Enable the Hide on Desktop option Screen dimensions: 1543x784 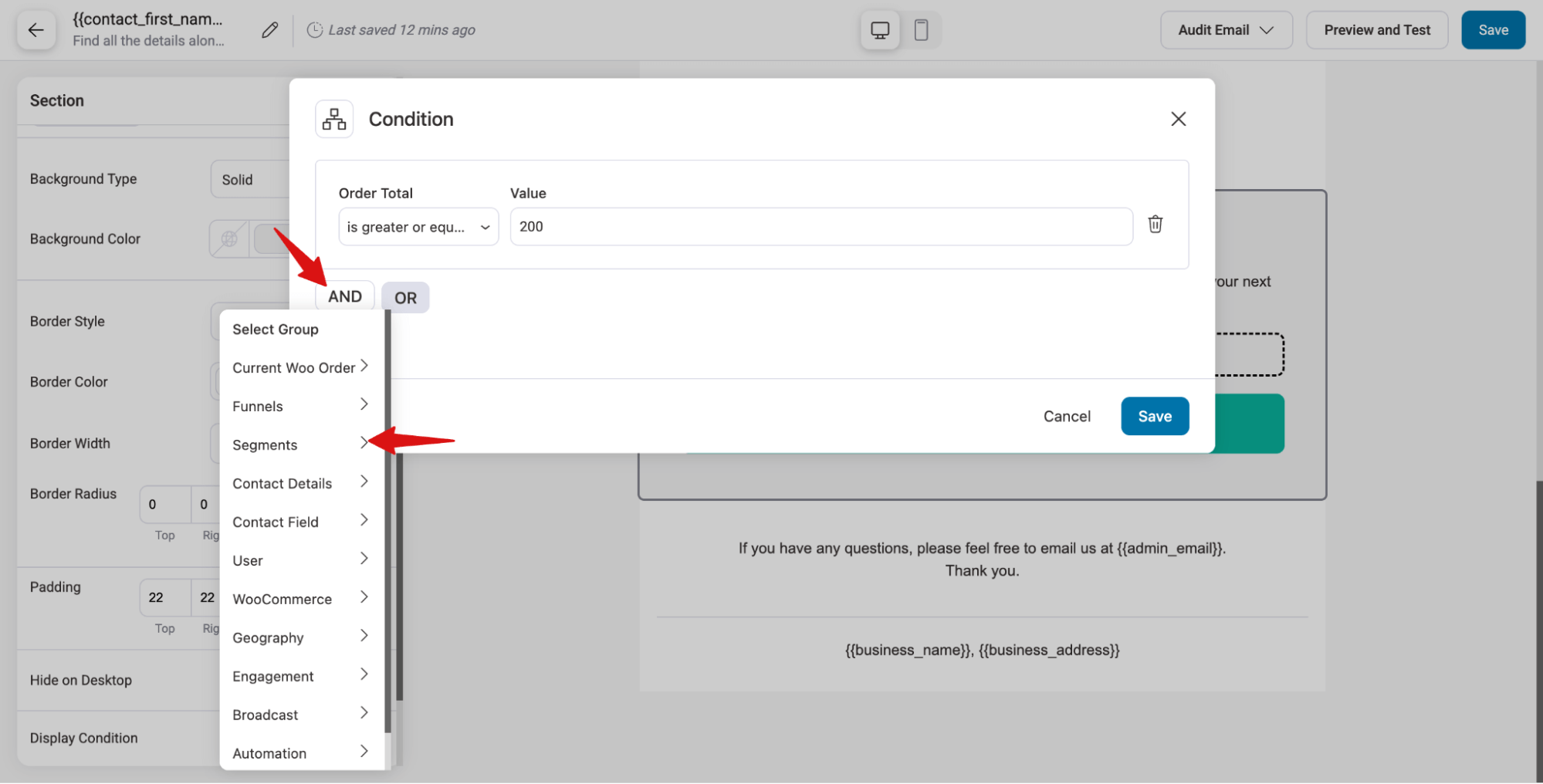click(81, 680)
